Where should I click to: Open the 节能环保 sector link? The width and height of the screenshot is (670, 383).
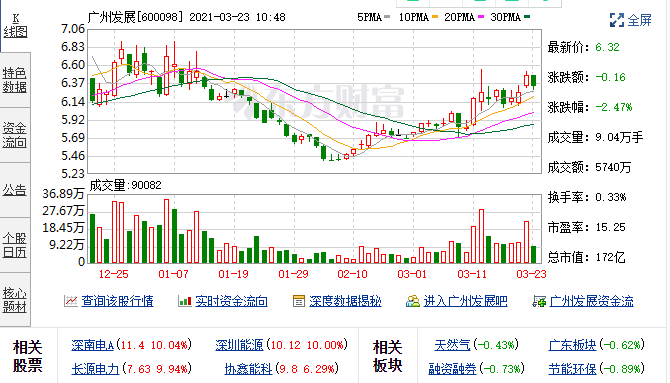click(572, 368)
